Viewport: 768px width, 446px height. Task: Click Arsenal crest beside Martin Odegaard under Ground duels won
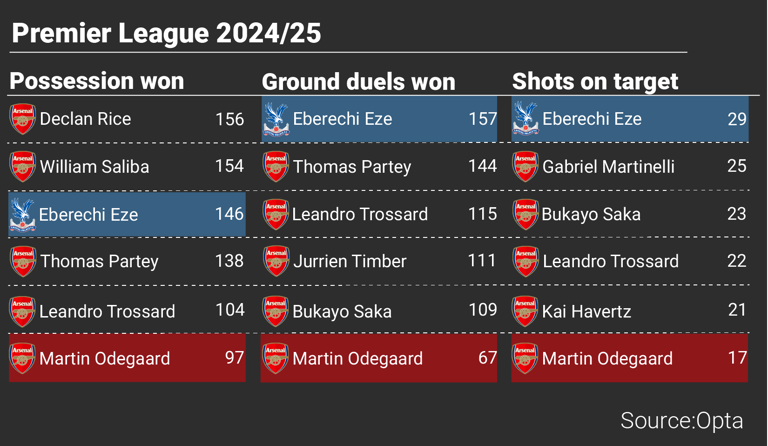275,358
